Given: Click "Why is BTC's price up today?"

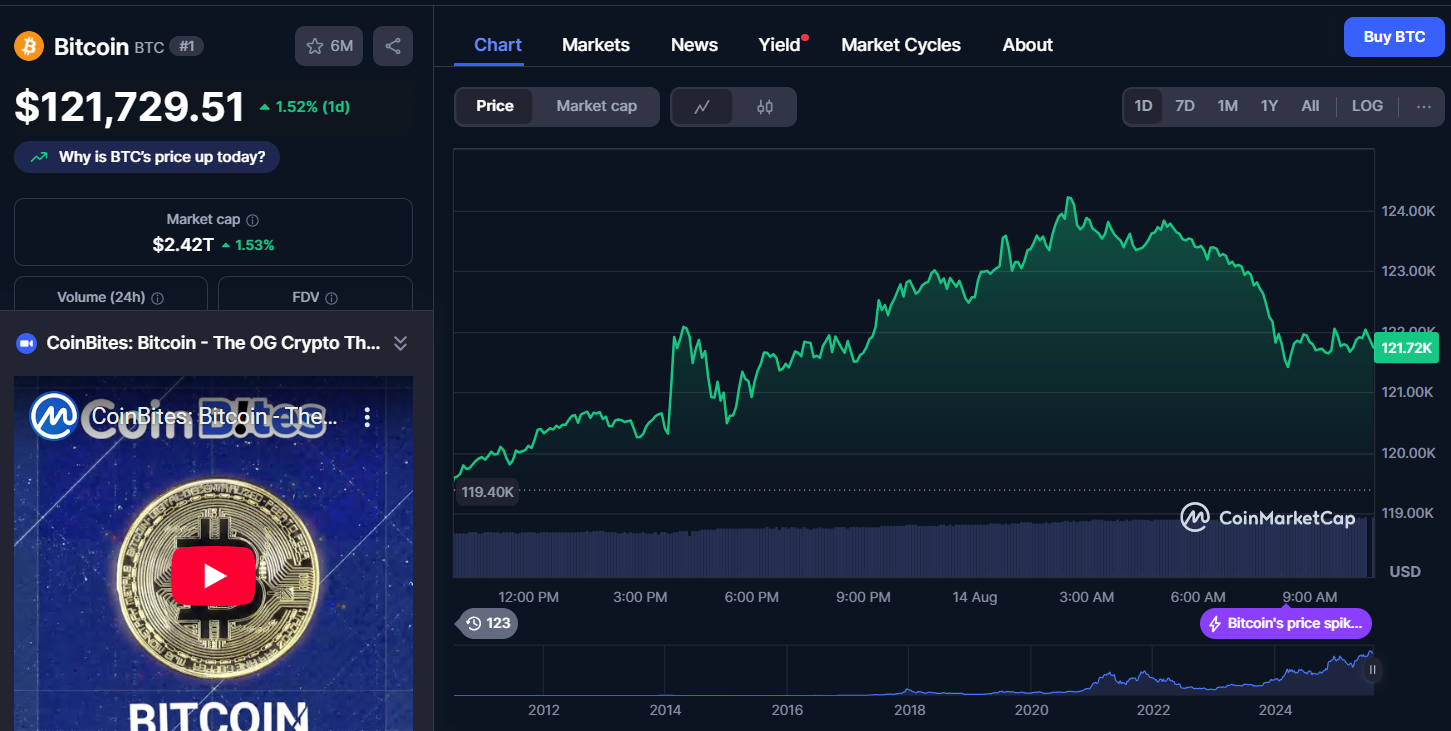Looking at the screenshot, I should click(x=147, y=157).
